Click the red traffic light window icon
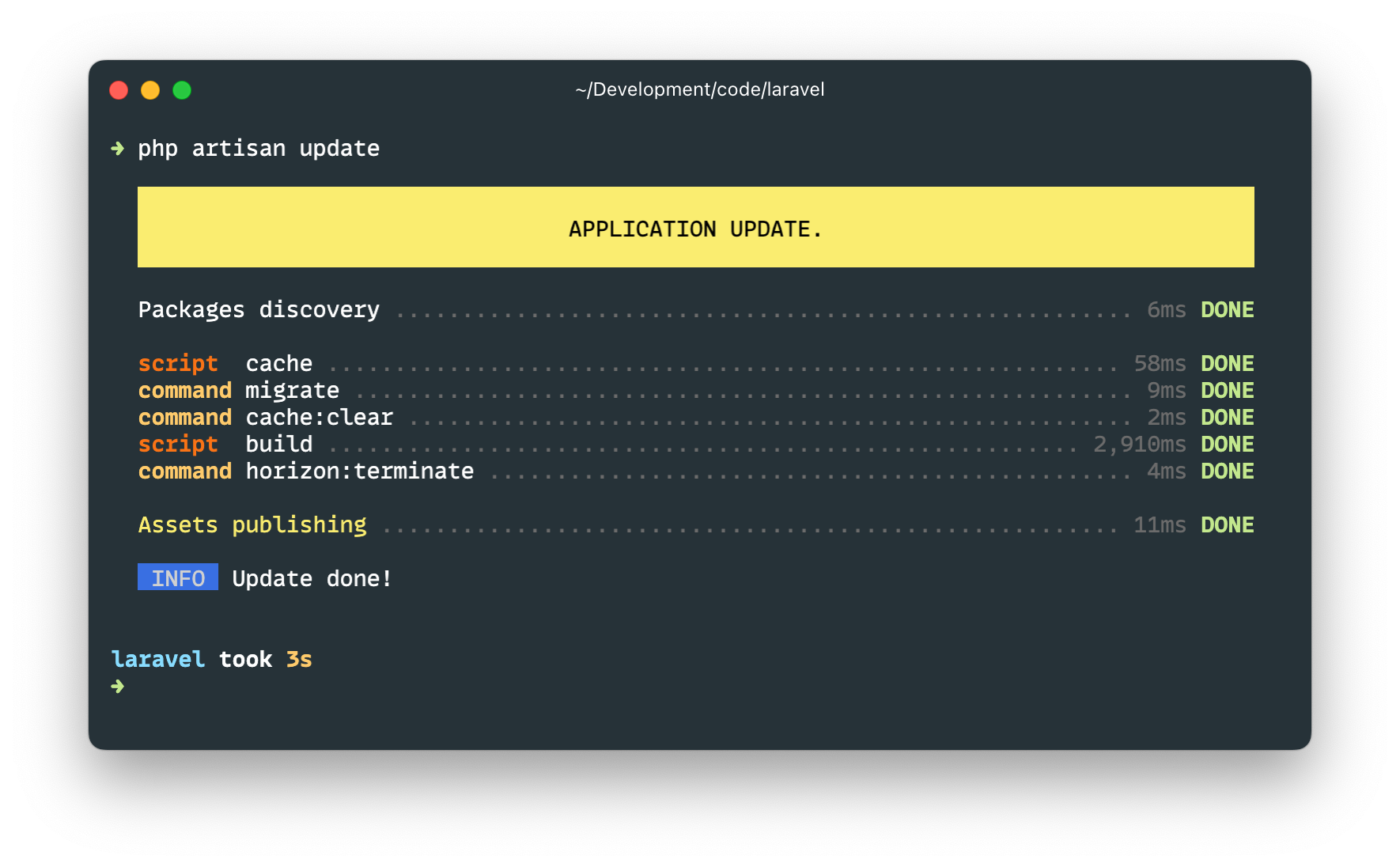 tap(119, 90)
